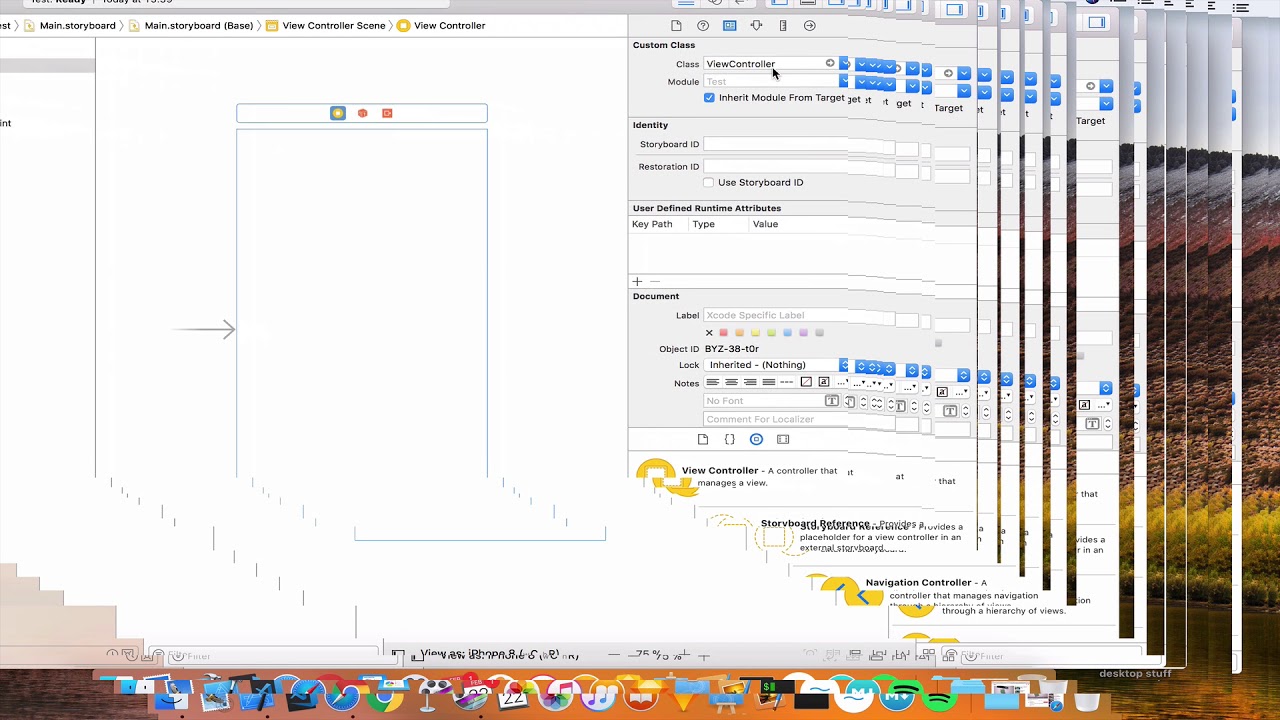Viewport: 1280px width, 720px height.
Task: Click the Xcode Specific Label field
Action: (x=775, y=315)
